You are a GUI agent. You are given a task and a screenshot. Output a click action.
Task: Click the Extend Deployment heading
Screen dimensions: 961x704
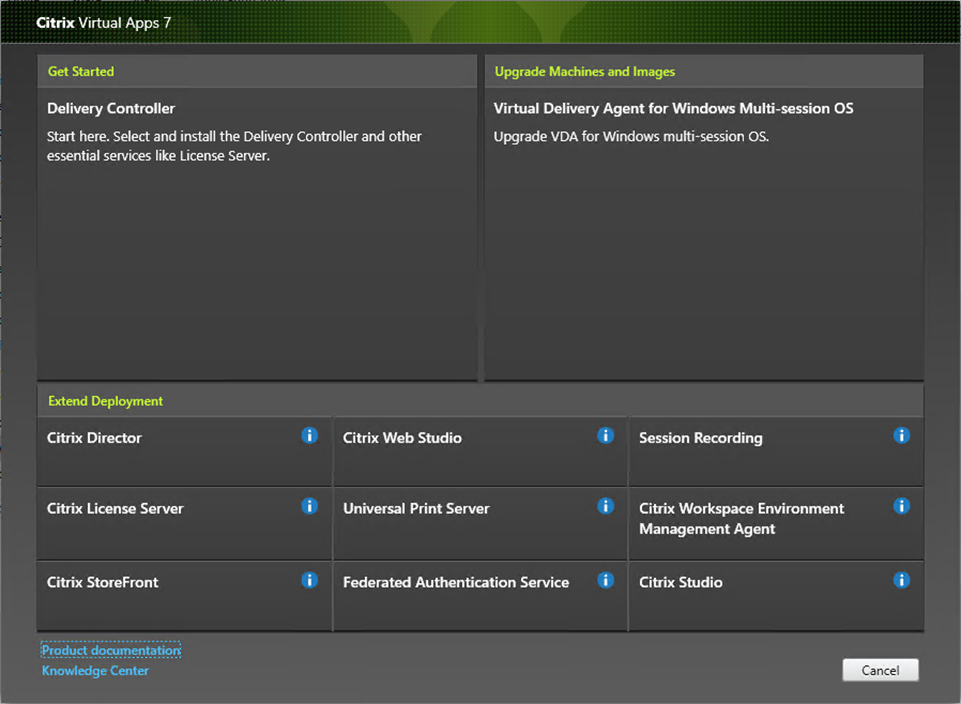(x=105, y=401)
